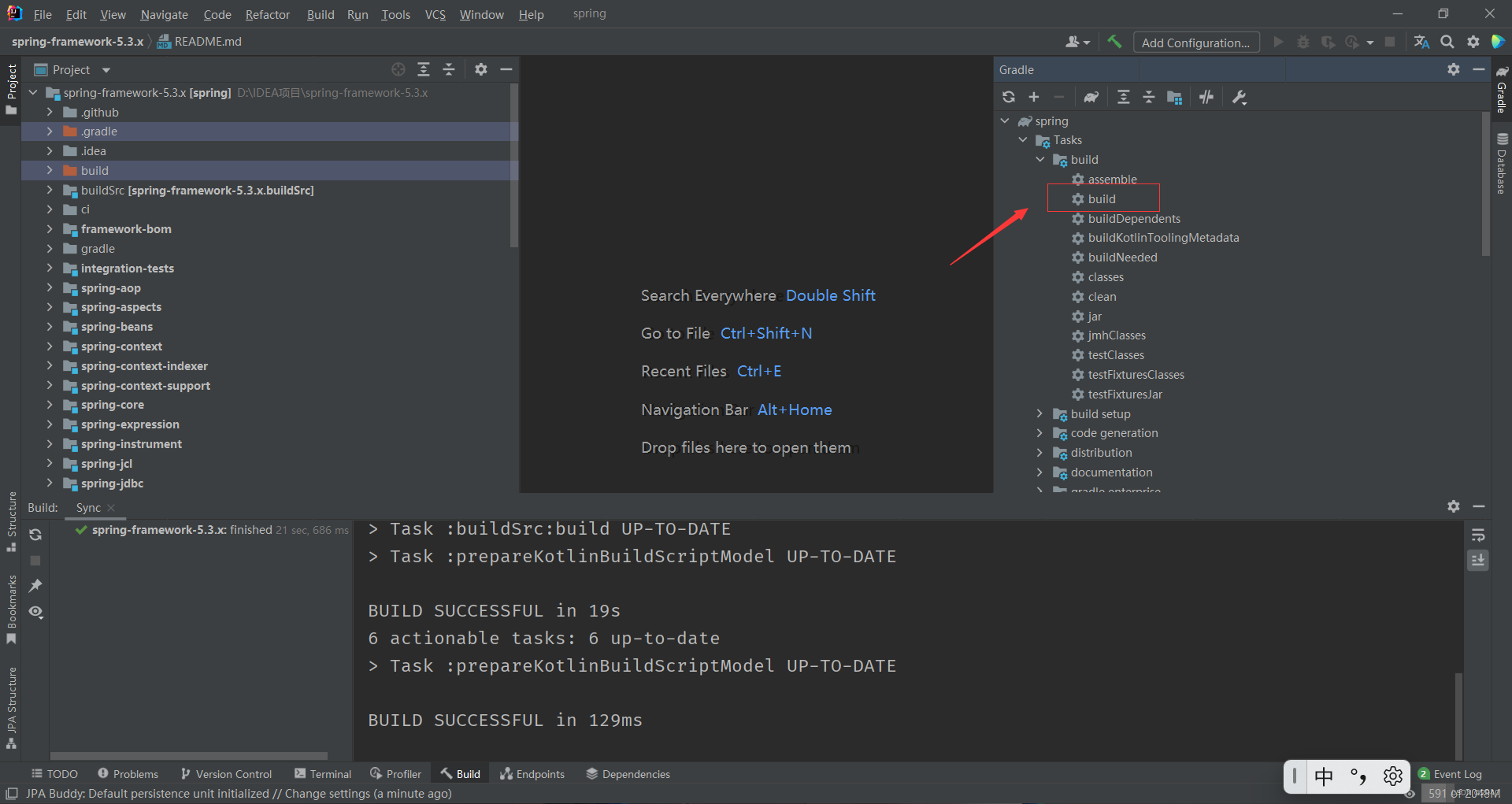The image size is (1512, 804).
Task: Collapse all in Project panel
Action: [449, 69]
